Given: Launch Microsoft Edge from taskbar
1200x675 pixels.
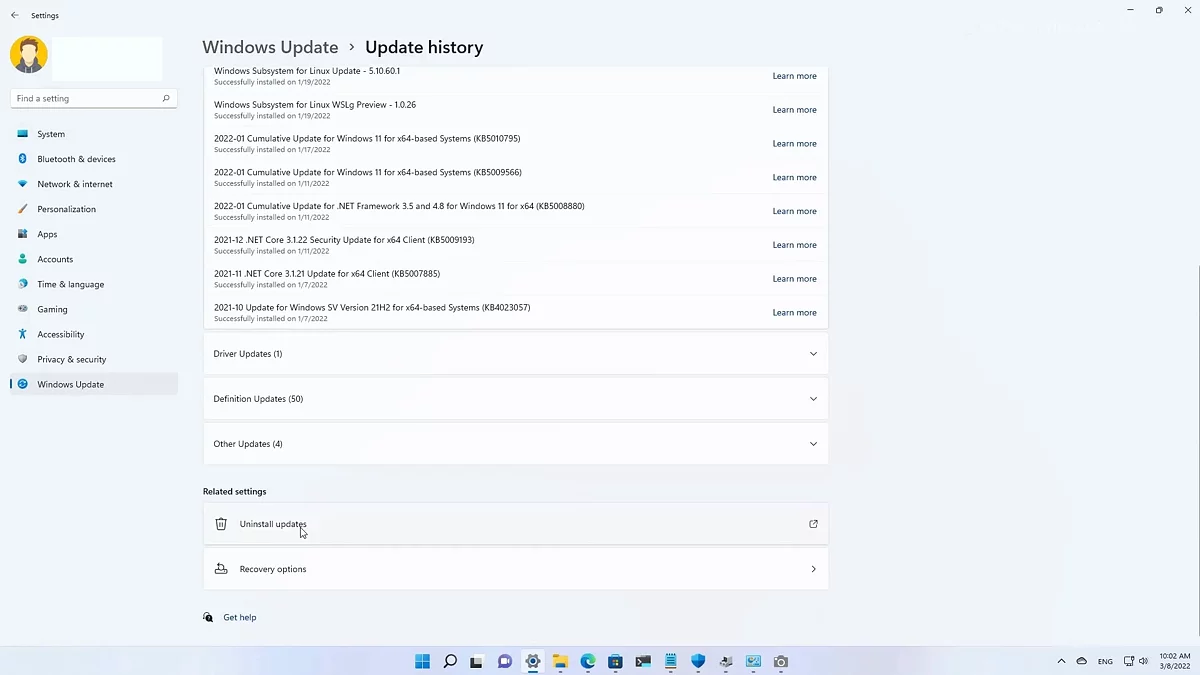Looking at the screenshot, I should pyautogui.click(x=588, y=661).
